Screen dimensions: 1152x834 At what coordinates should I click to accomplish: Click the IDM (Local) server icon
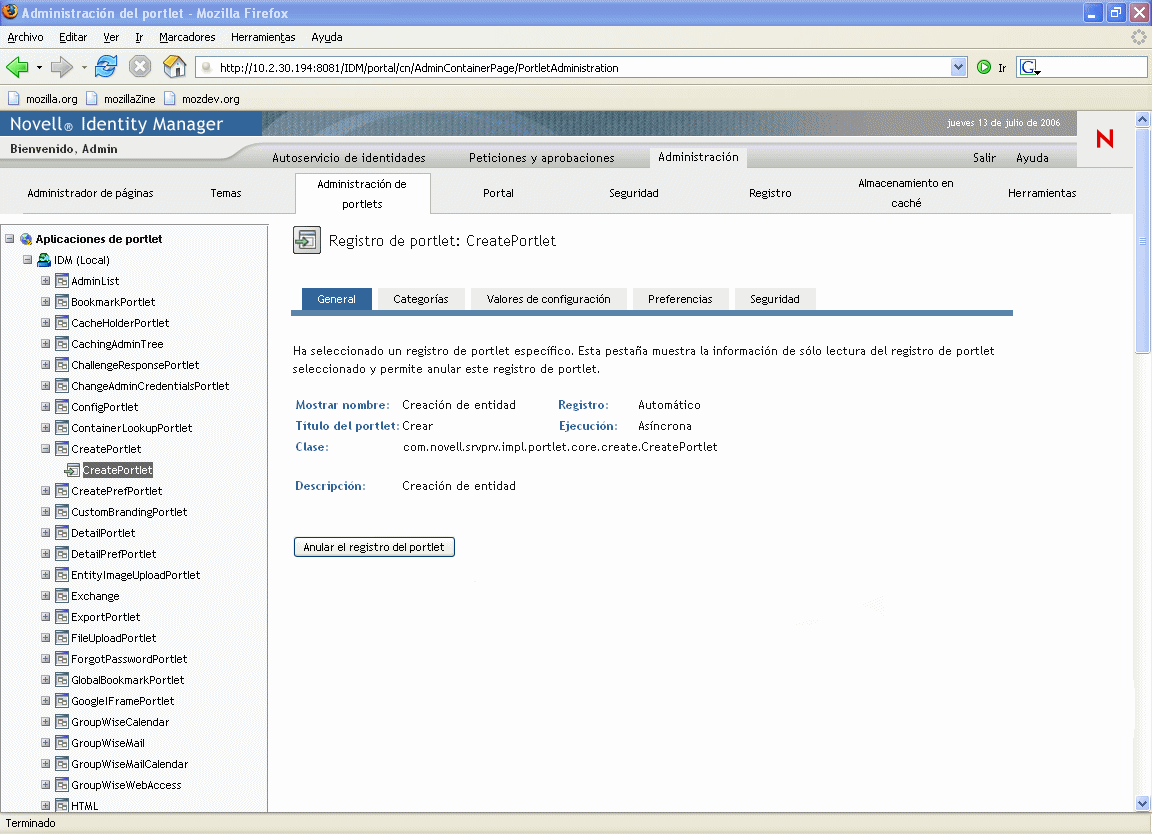44,260
